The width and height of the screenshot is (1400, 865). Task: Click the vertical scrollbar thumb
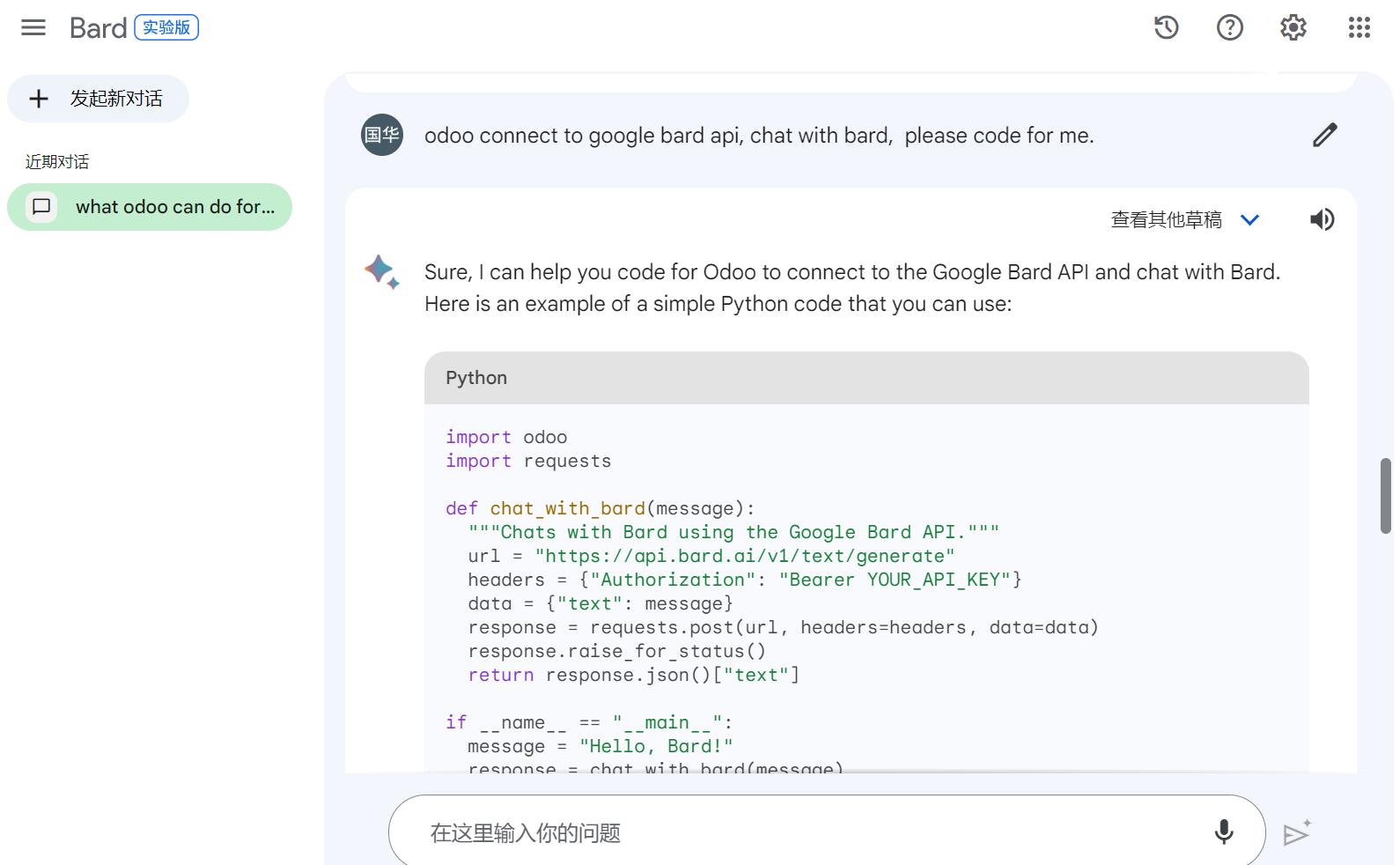[1386, 495]
